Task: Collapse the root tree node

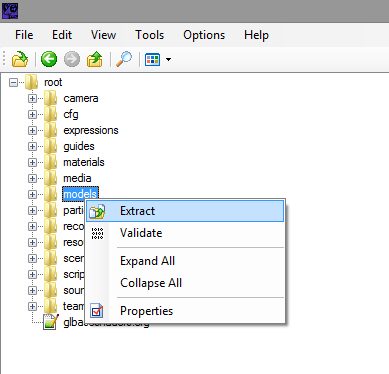Action: (x=13, y=82)
